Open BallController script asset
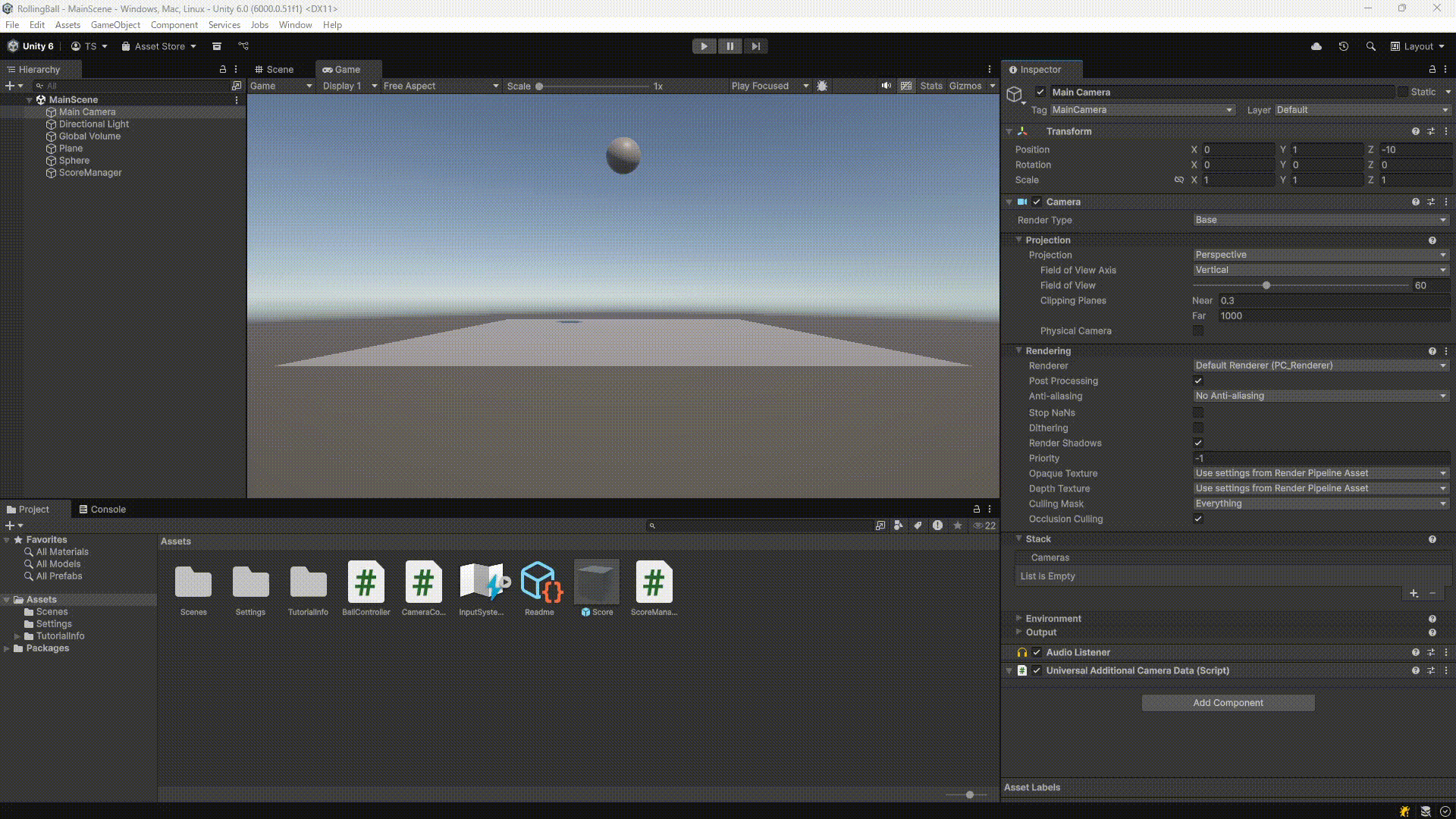Screen dimensions: 1456x819 (x=366, y=582)
